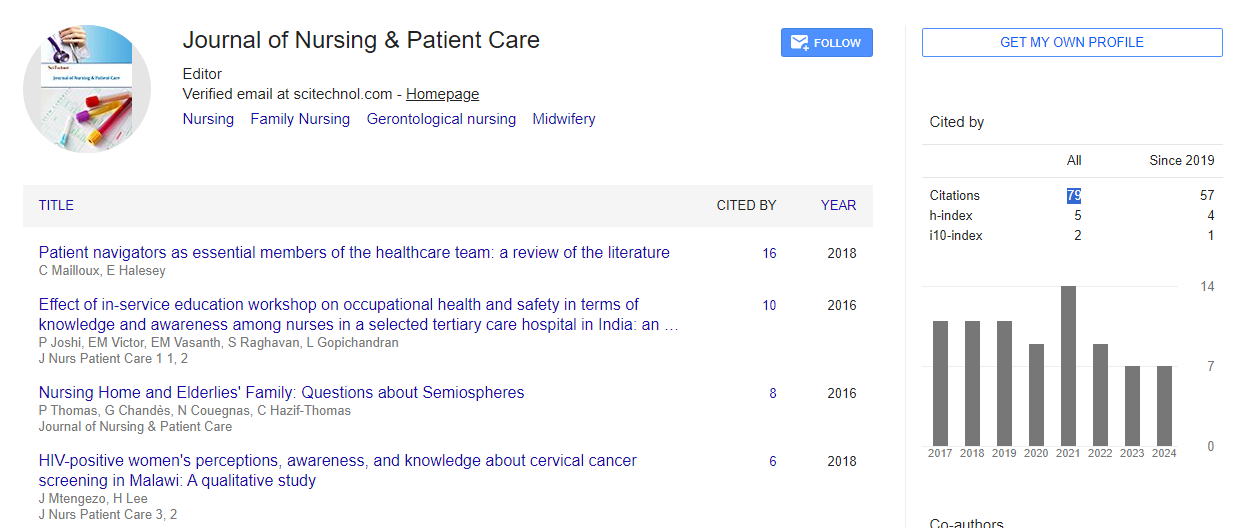Click the Since 2019 column heading
The image size is (1256, 528).
click(x=1182, y=160)
